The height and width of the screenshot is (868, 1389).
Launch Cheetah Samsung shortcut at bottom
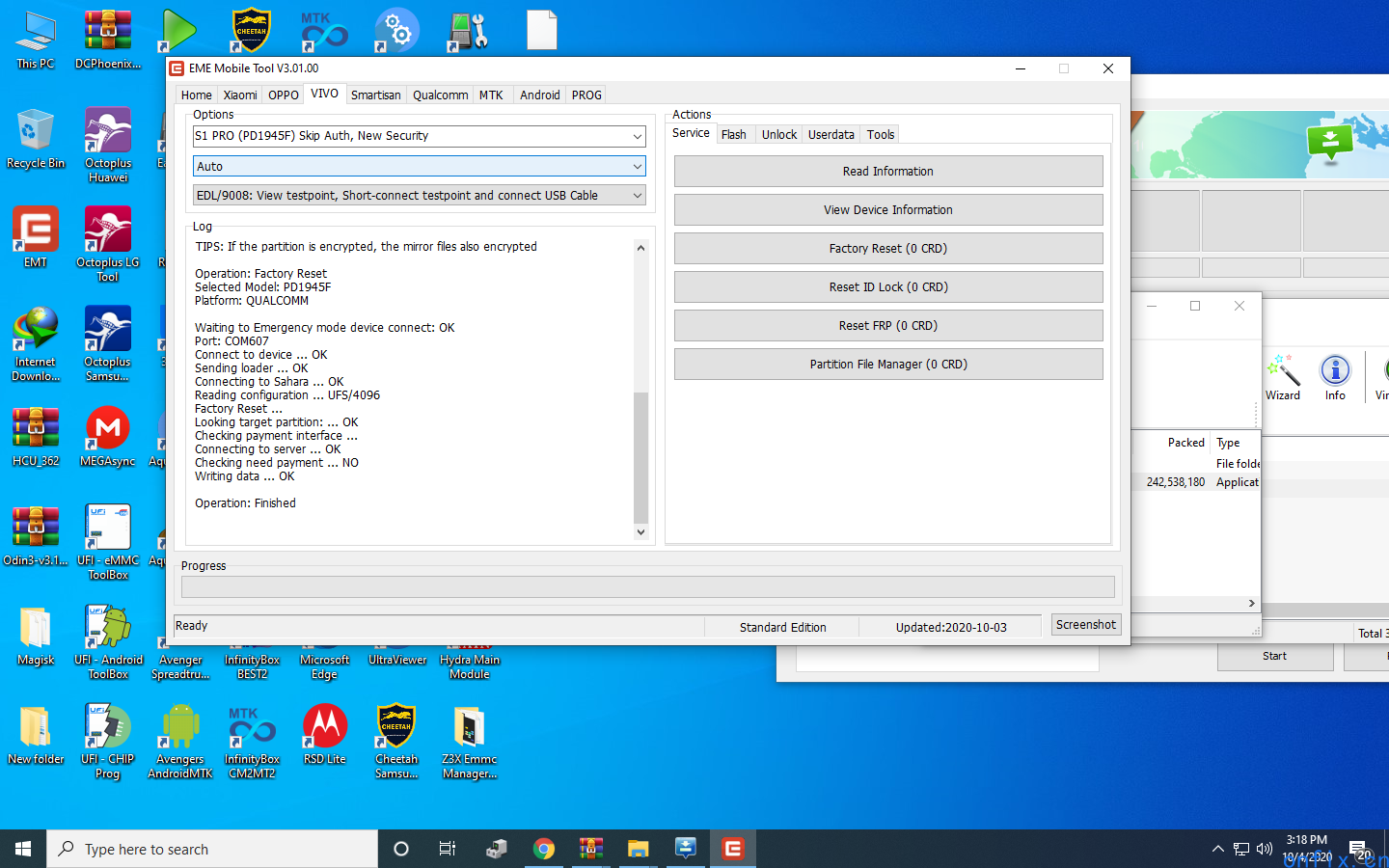tap(396, 742)
